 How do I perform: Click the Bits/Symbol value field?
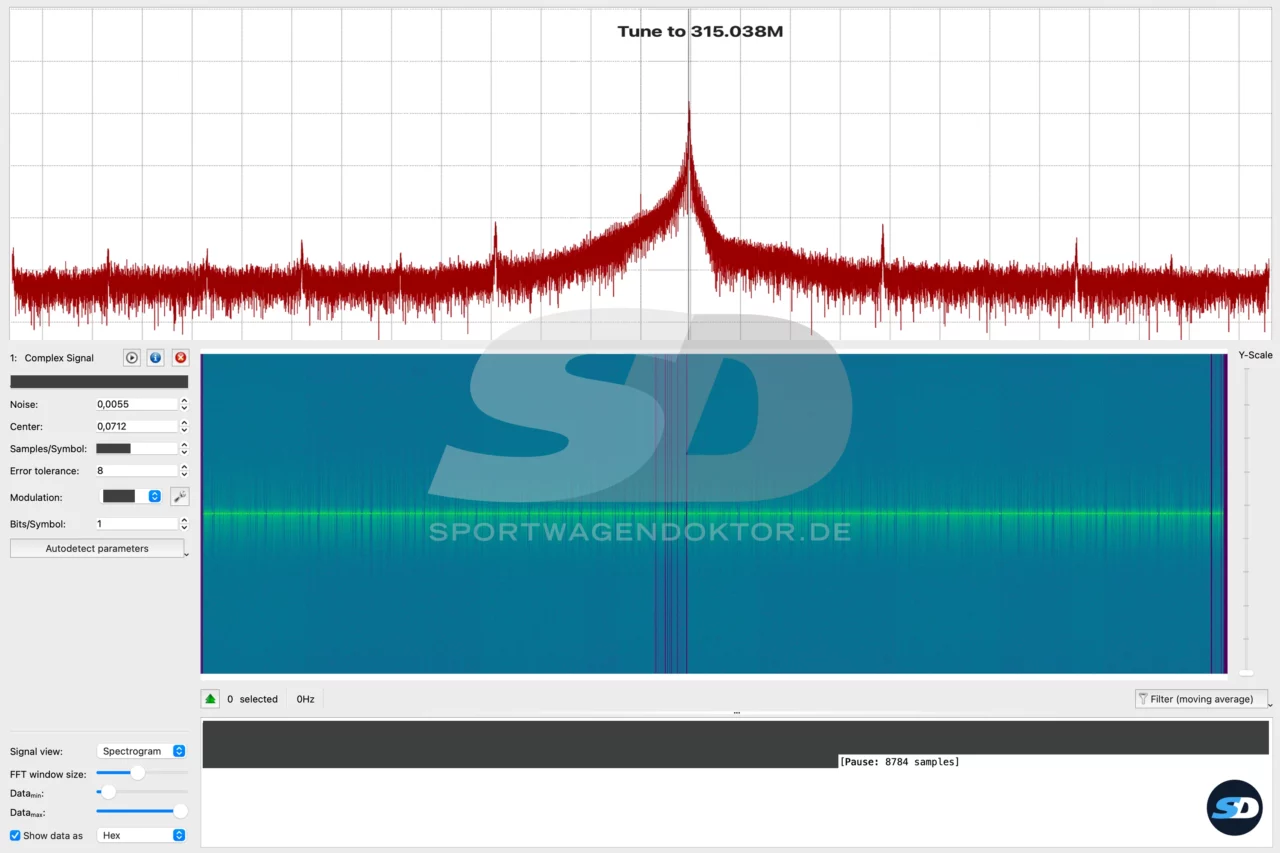tap(137, 523)
